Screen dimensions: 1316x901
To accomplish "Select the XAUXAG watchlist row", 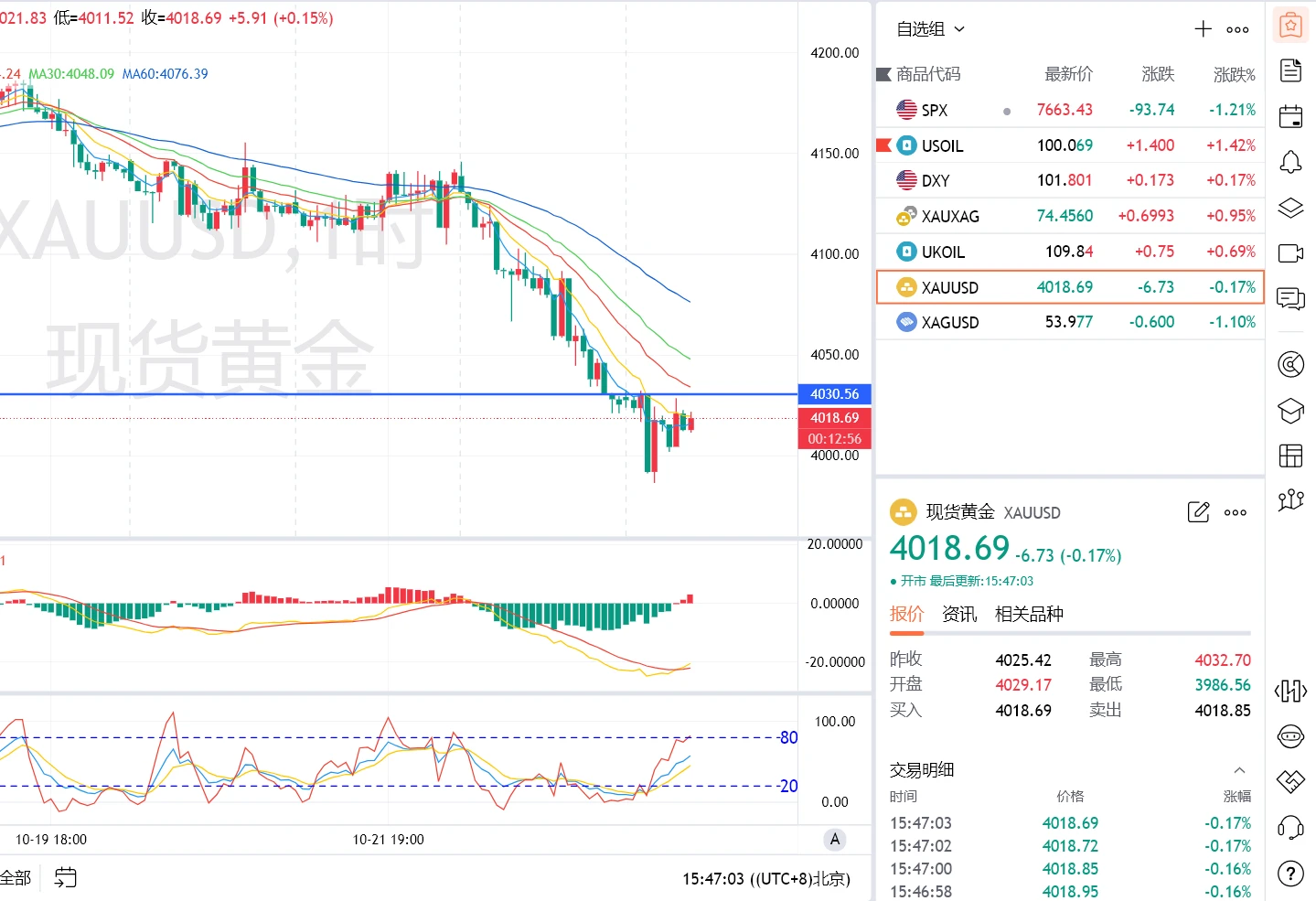I will point(1070,216).
